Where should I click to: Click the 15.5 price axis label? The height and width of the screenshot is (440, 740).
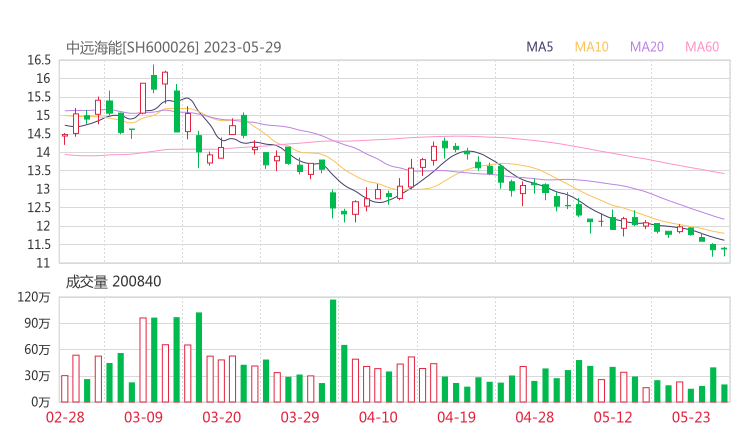[39, 97]
